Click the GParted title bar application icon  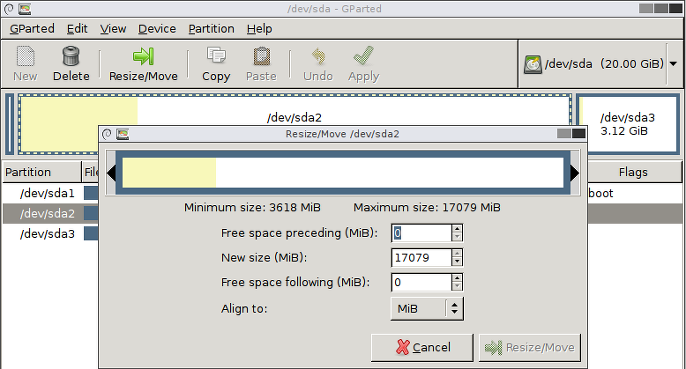point(25,8)
